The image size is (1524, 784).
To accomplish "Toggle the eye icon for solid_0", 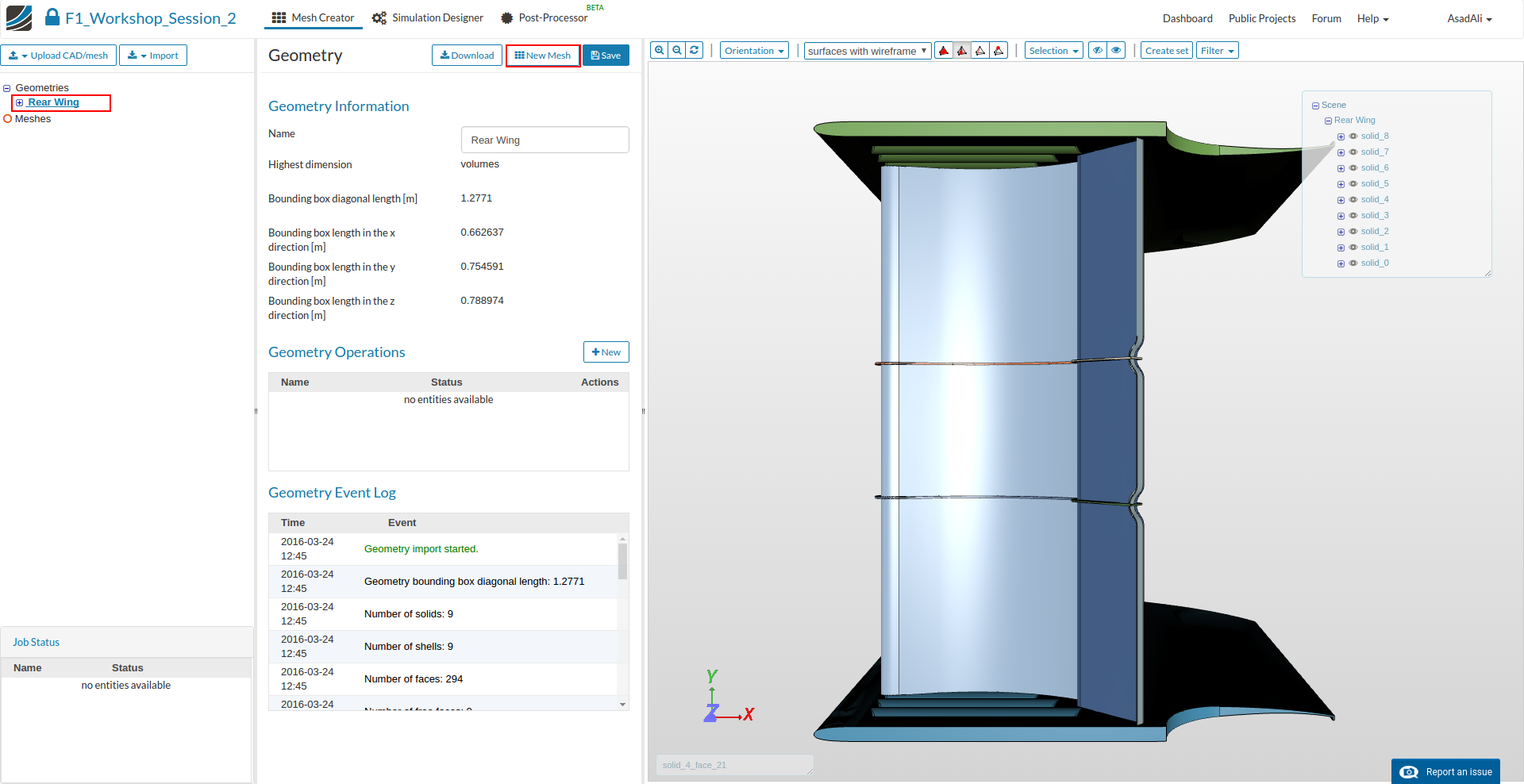I will (x=1353, y=263).
